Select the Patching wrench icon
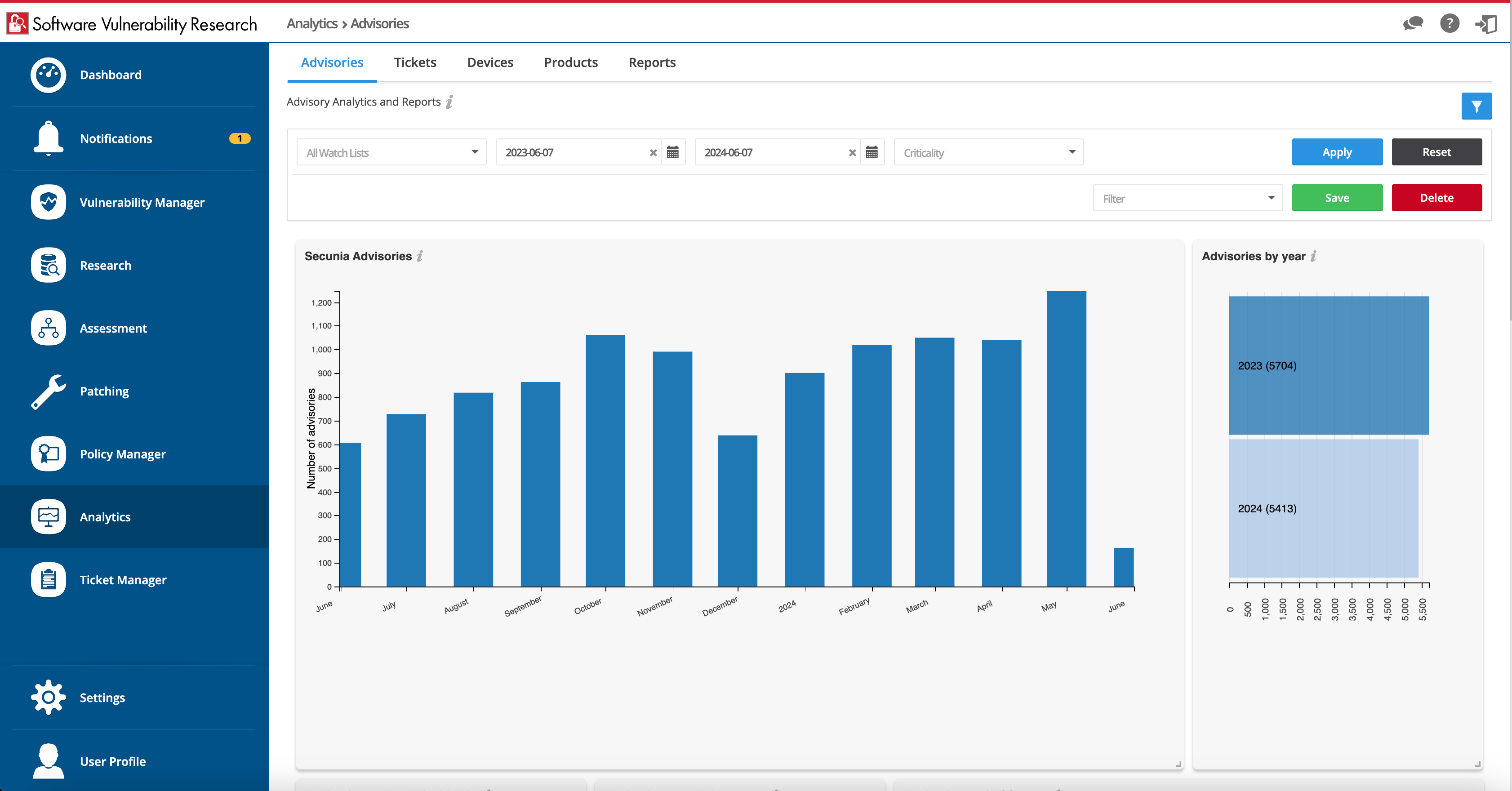Image resolution: width=1512 pixels, height=791 pixels. [x=48, y=391]
